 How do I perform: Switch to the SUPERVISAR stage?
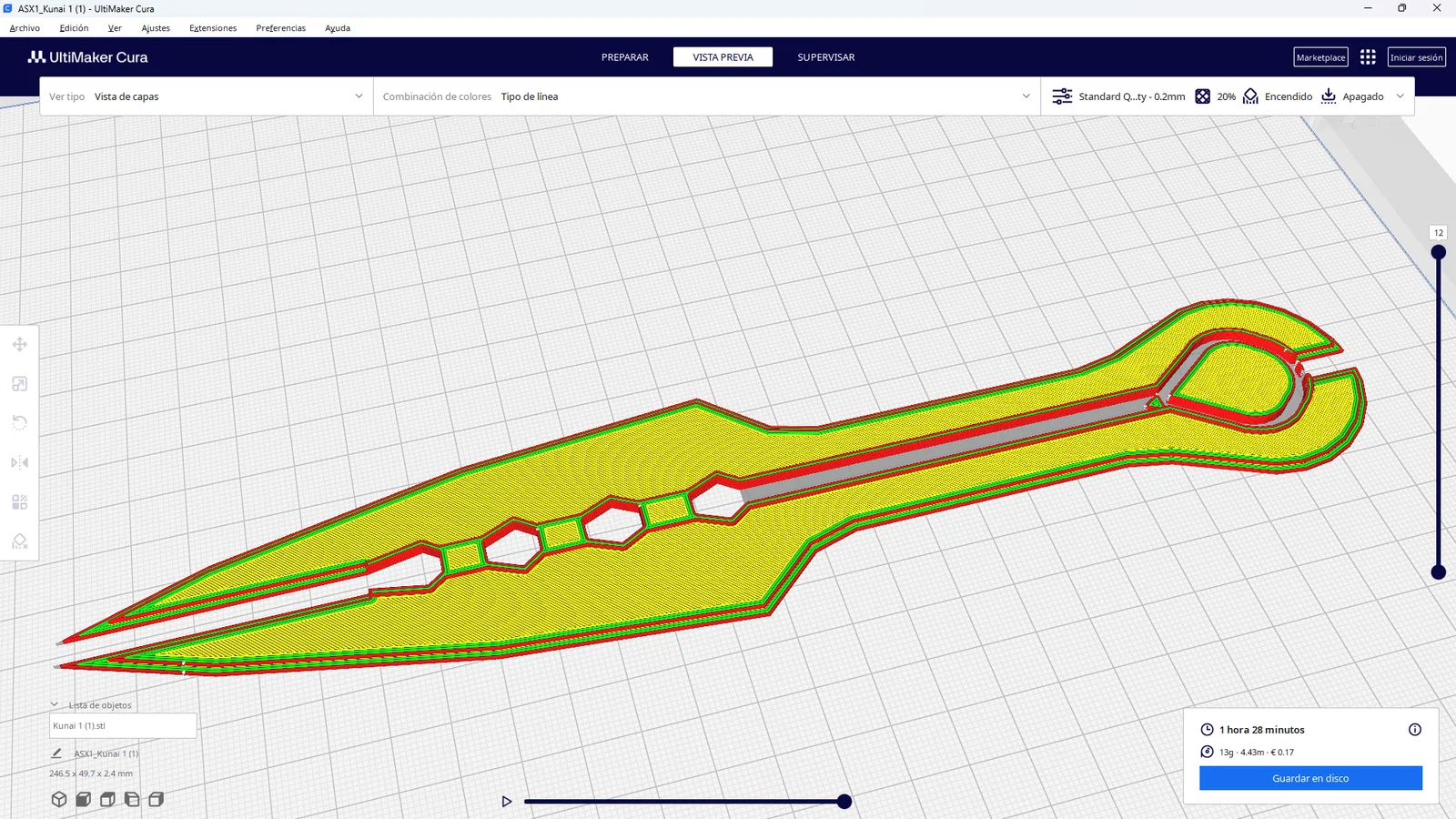pyautogui.click(x=826, y=57)
